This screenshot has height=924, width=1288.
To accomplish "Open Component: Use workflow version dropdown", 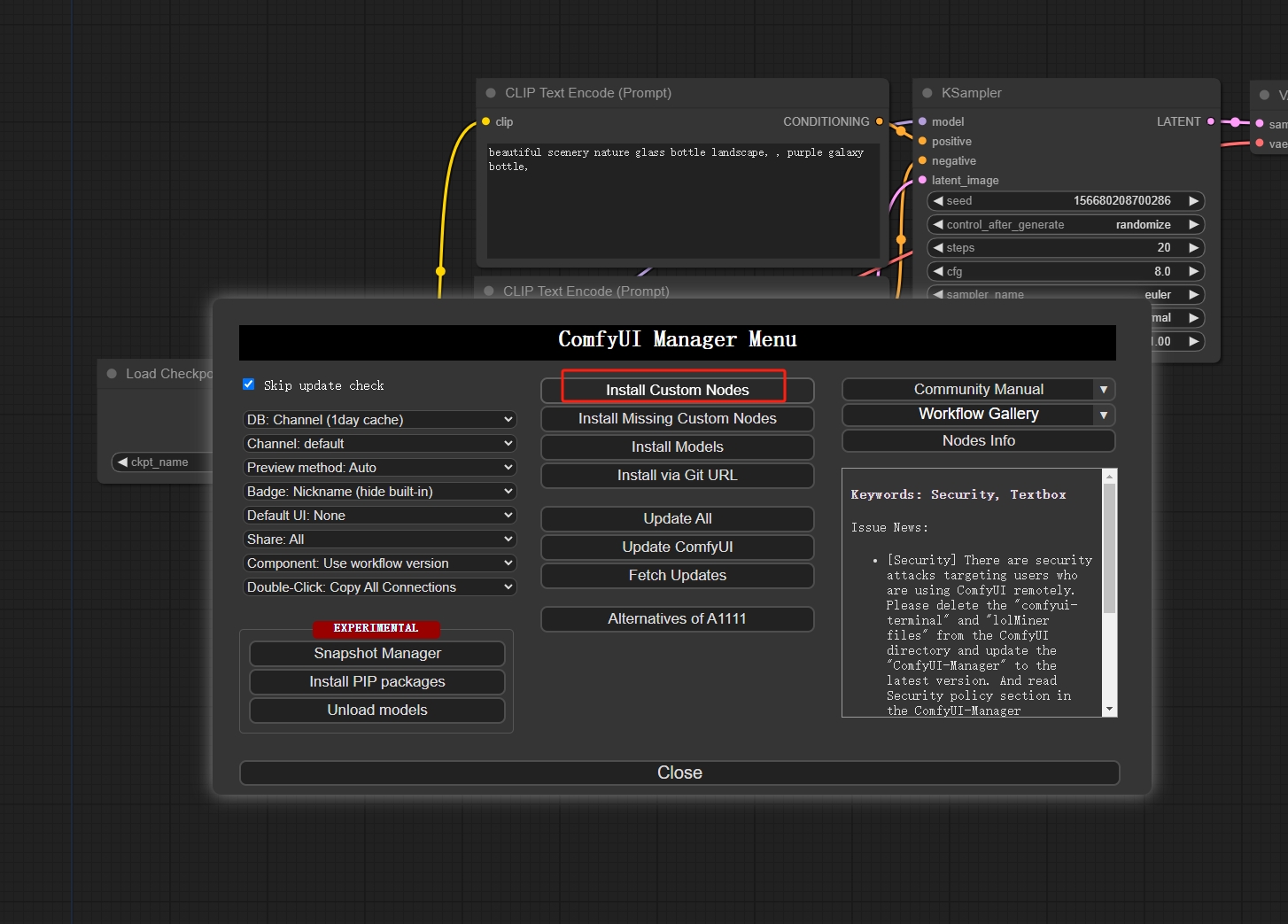I will pos(379,563).
